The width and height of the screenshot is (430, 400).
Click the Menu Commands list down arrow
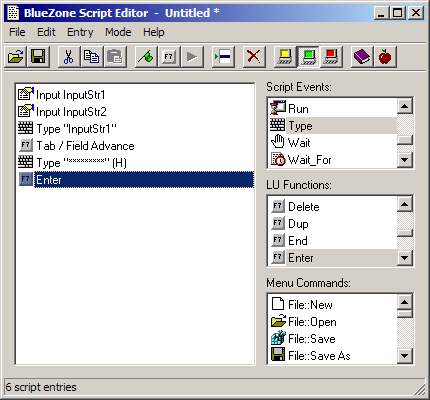[405, 356]
